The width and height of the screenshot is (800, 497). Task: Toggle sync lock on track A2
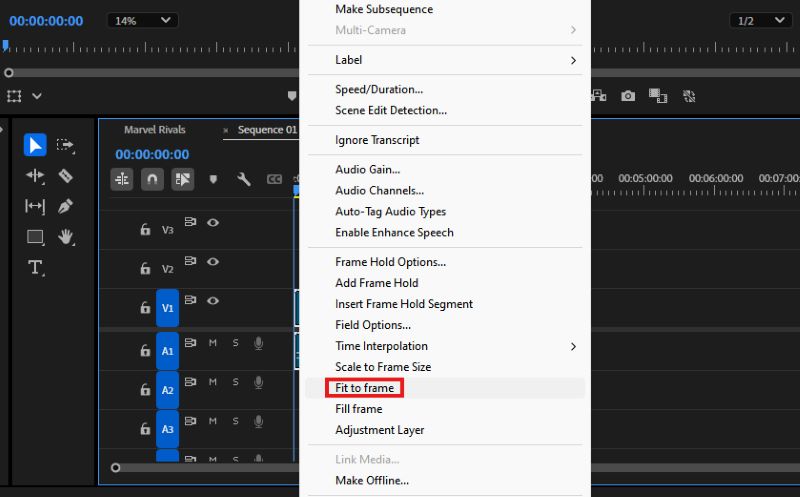click(190, 382)
